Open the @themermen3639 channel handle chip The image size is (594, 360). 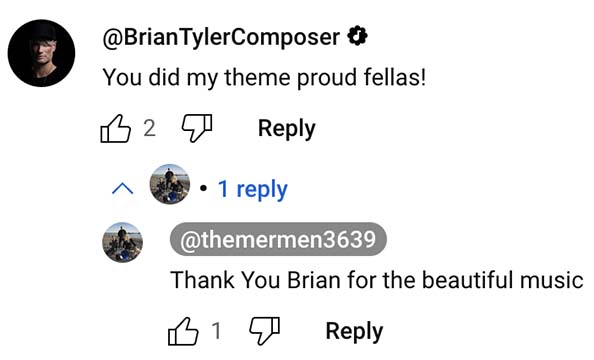[278, 239]
